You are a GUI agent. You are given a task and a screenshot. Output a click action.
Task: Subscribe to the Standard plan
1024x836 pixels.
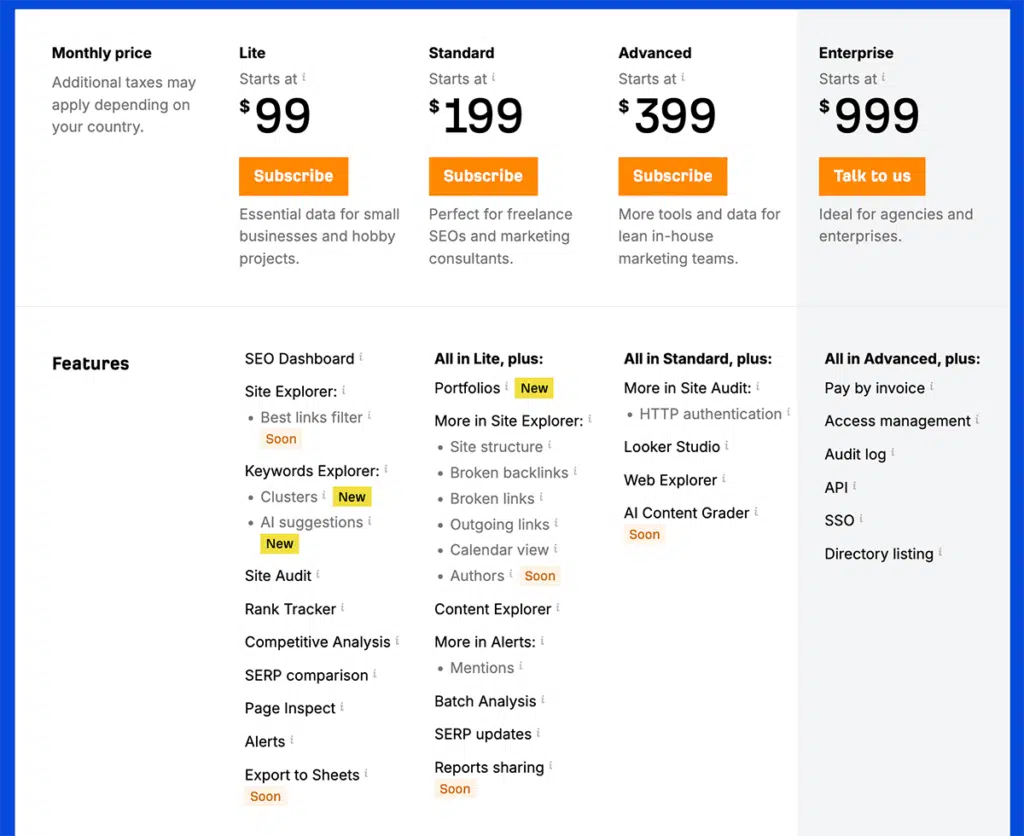[x=482, y=176]
